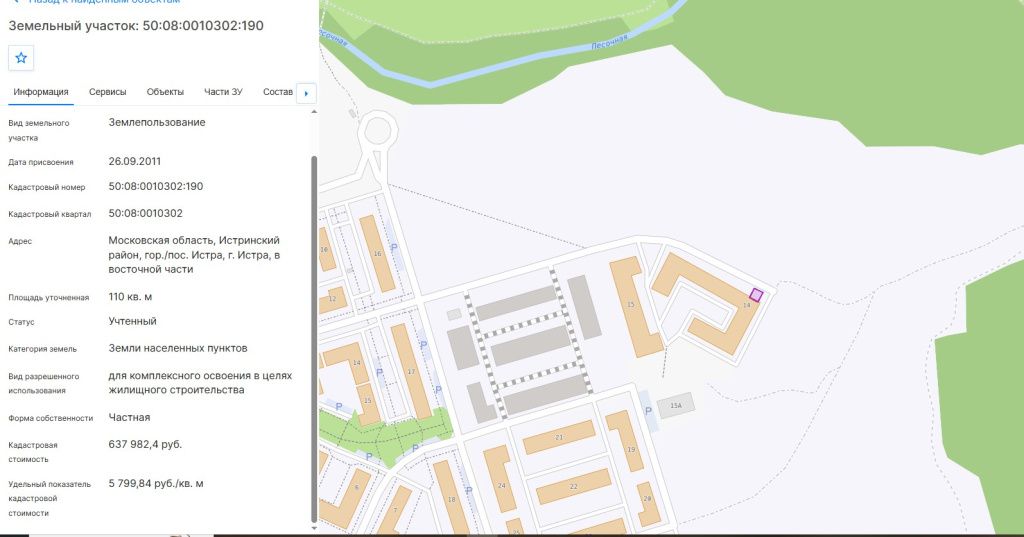Click the status value Учтенный
The width and height of the screenshot is (1024, 537).
click(133, 321)
